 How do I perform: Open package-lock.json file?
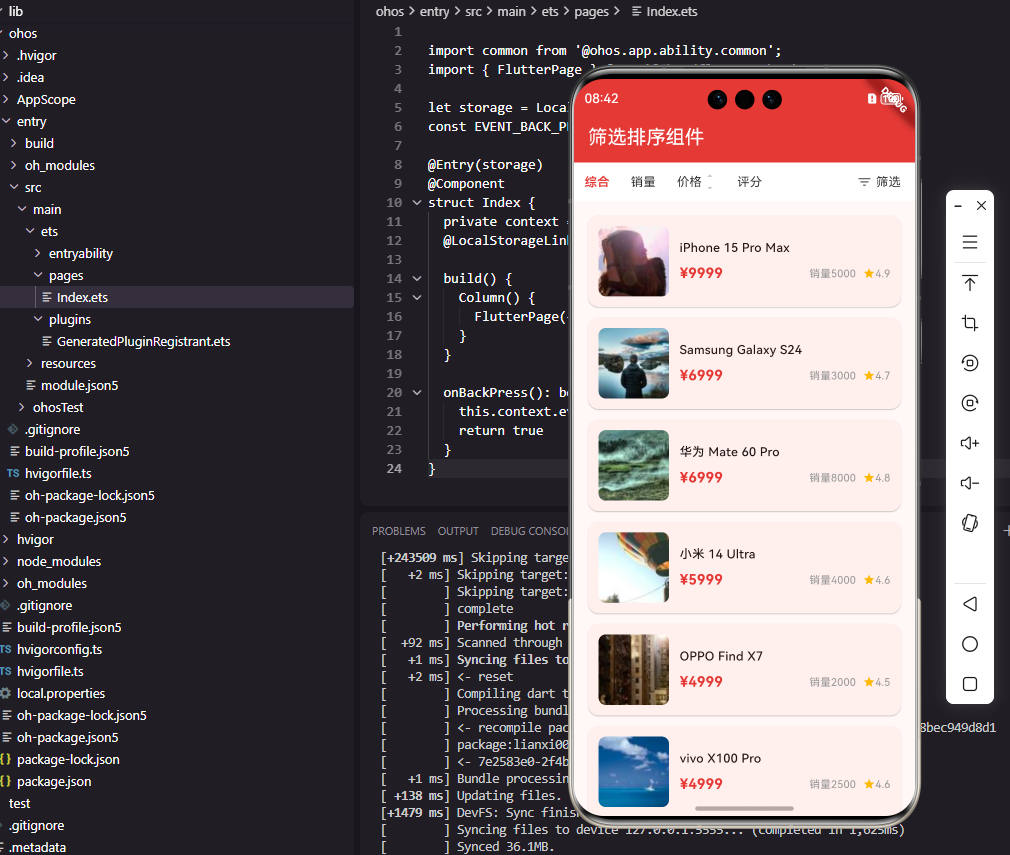(68, 760)
